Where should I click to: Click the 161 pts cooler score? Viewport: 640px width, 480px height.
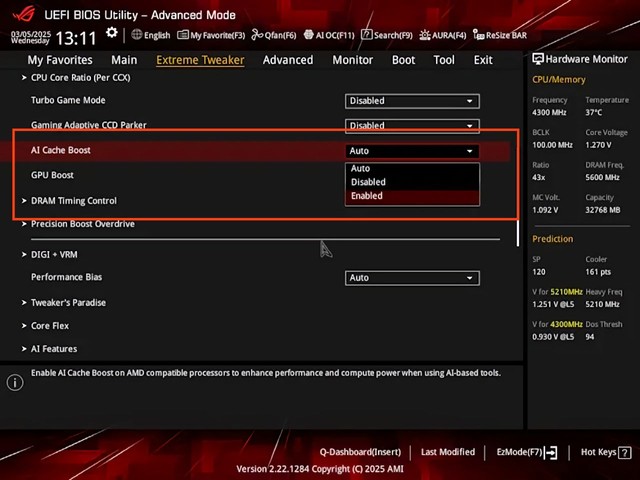pyautogui.click(x=598, y=272)
